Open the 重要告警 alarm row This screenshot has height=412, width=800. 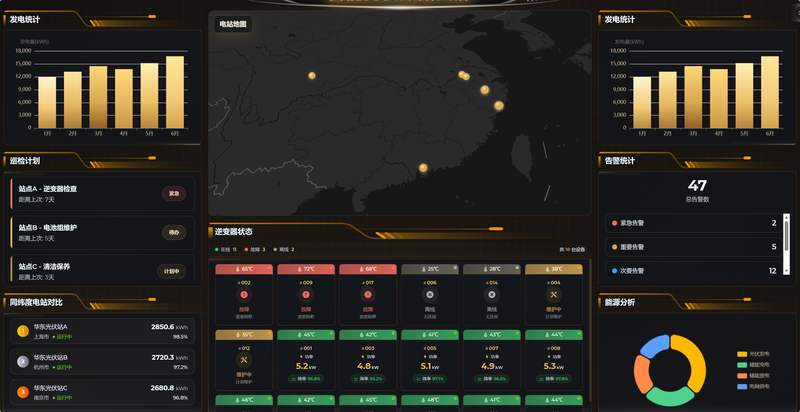click(692, 247)
